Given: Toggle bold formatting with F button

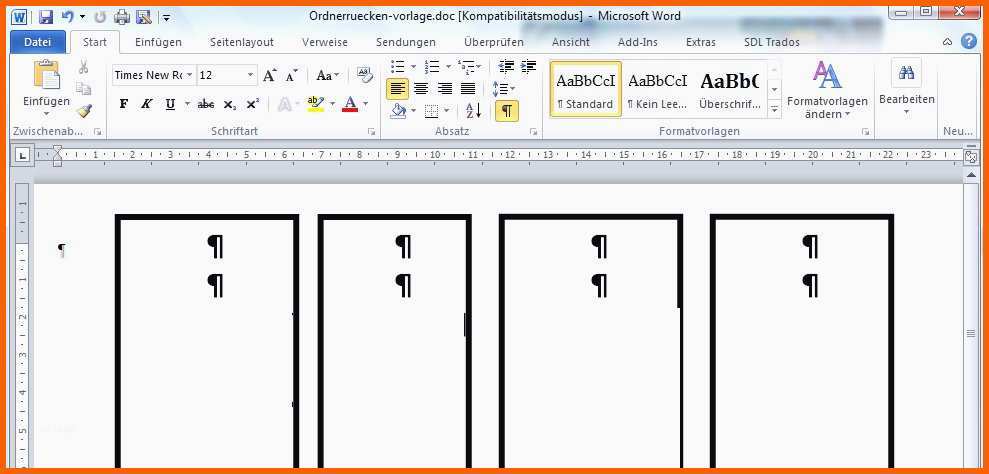Looking at the screenshot, I should point(124,104).
